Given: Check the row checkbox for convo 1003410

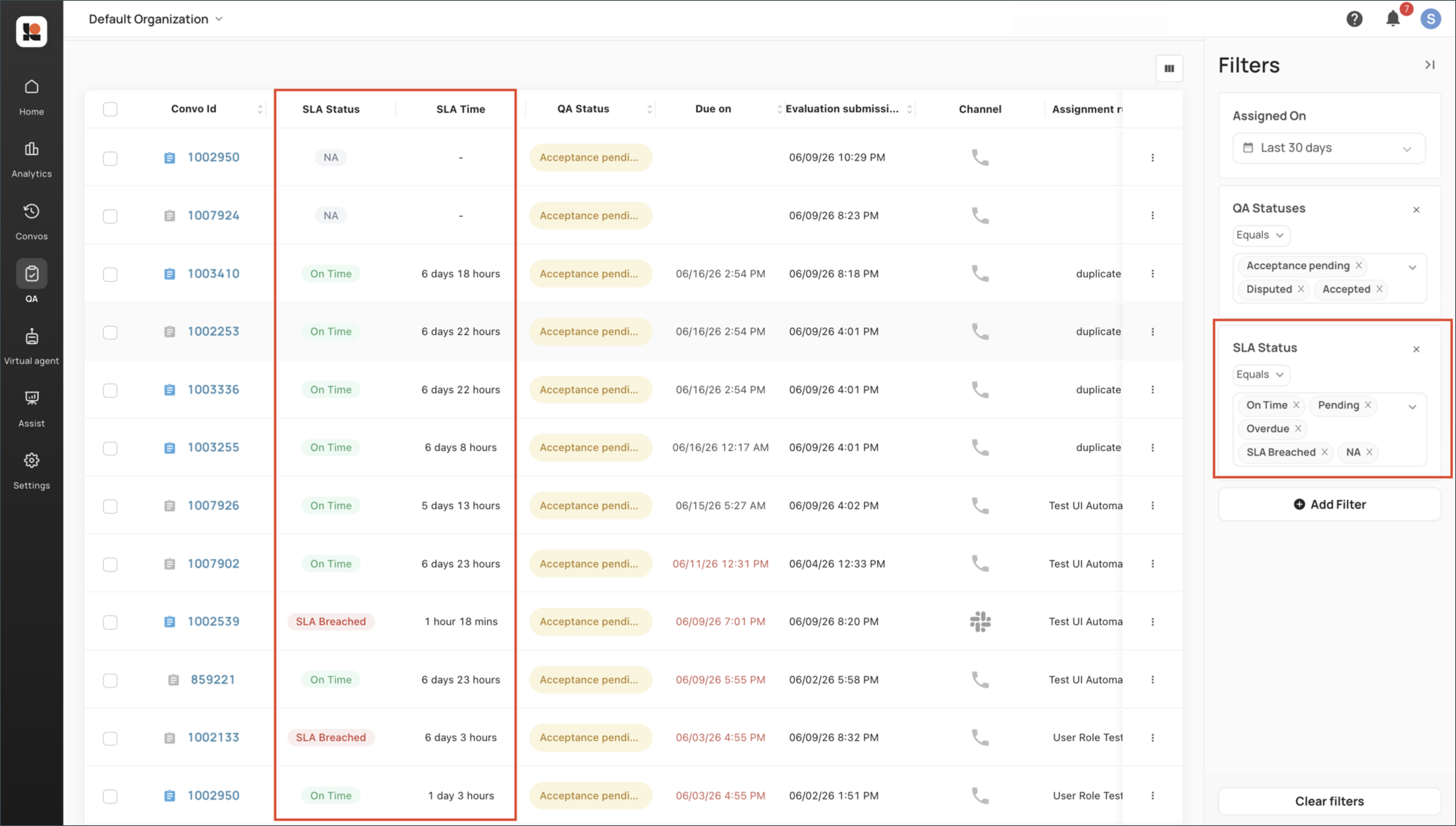Looking at the screenshot, I should (110, 275).
